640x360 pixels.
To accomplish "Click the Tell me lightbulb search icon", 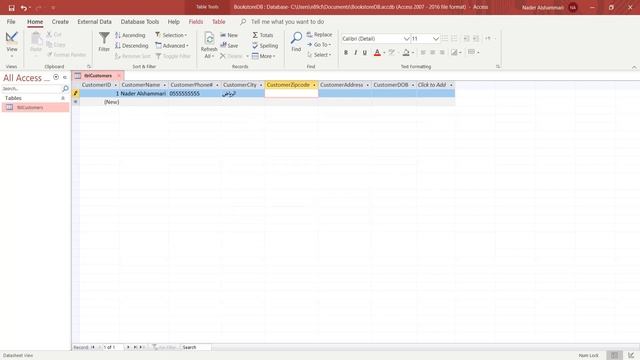I will point(243,22).
